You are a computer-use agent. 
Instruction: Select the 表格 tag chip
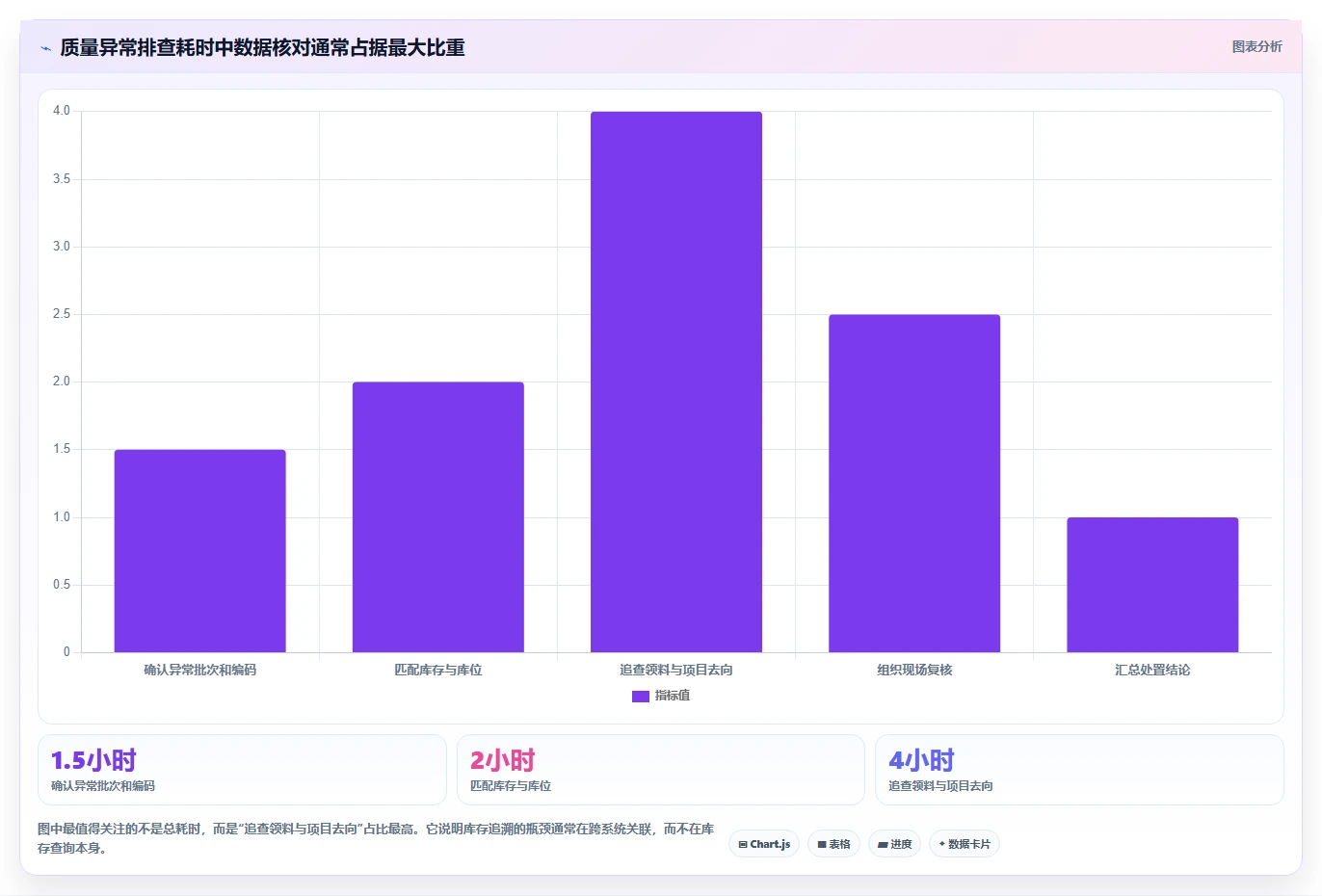coord(833,844)
